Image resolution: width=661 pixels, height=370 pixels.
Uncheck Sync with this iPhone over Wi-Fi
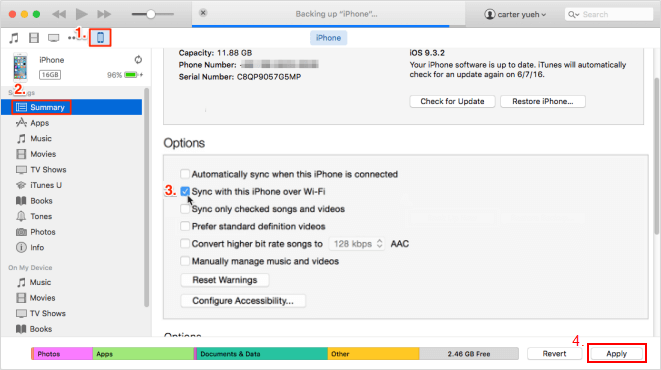click(185, 191)
